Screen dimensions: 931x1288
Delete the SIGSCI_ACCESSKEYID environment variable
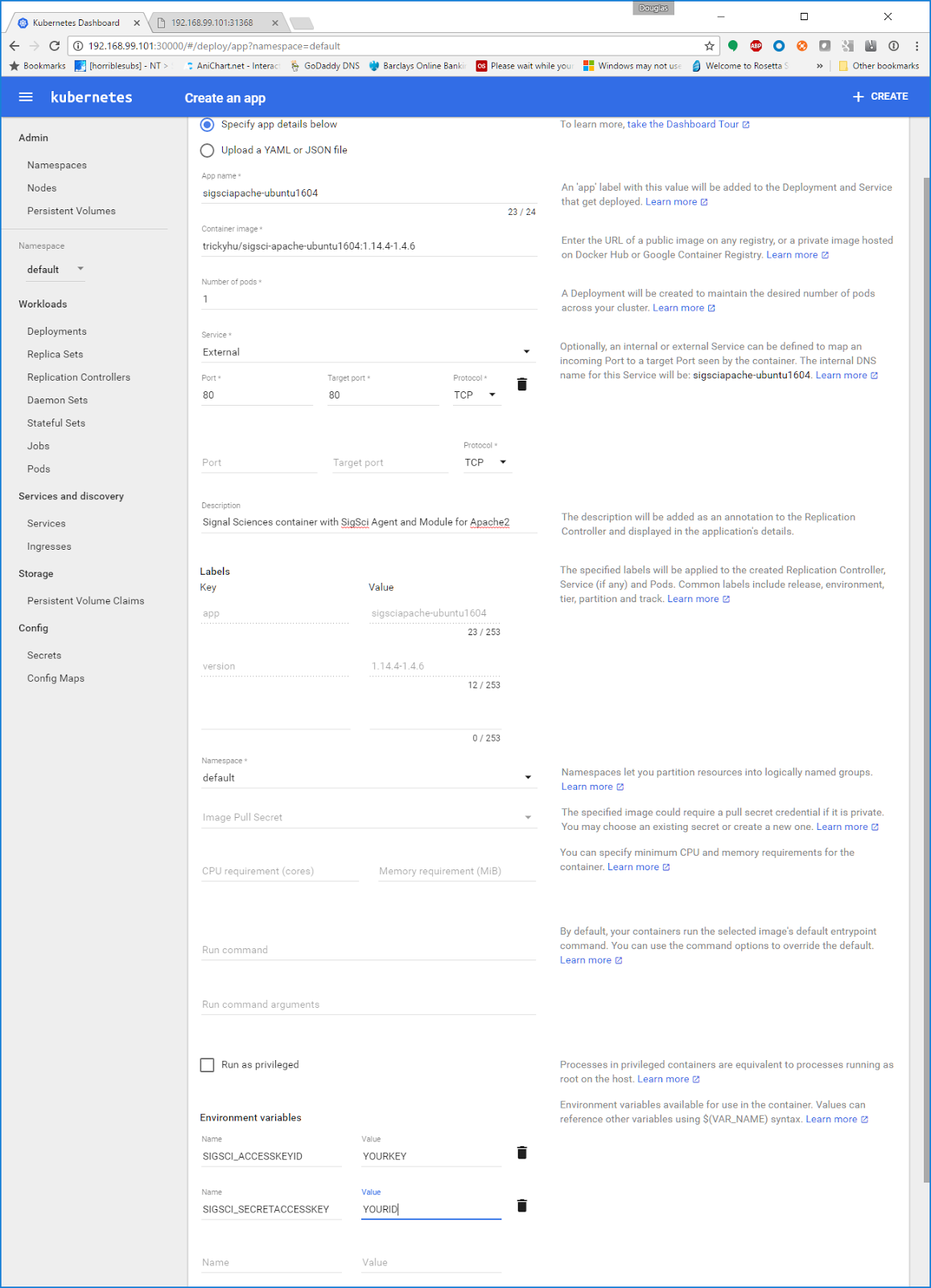521,1153
